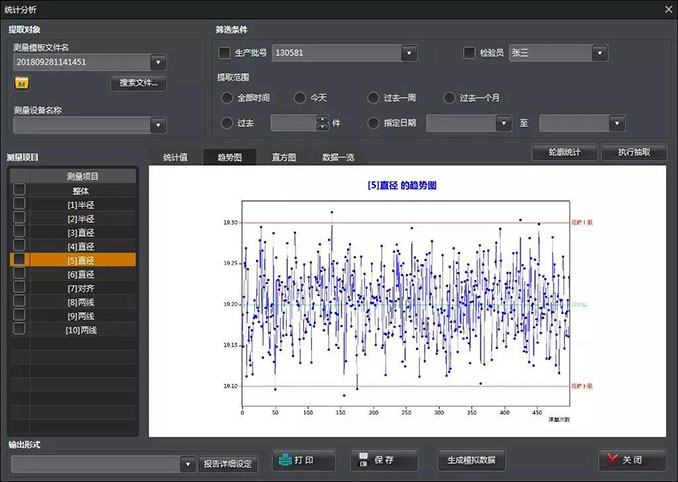Screen dimensions: 678x482
Task: Check the box beside [3]直径 item
Action: tap(19, 232)
